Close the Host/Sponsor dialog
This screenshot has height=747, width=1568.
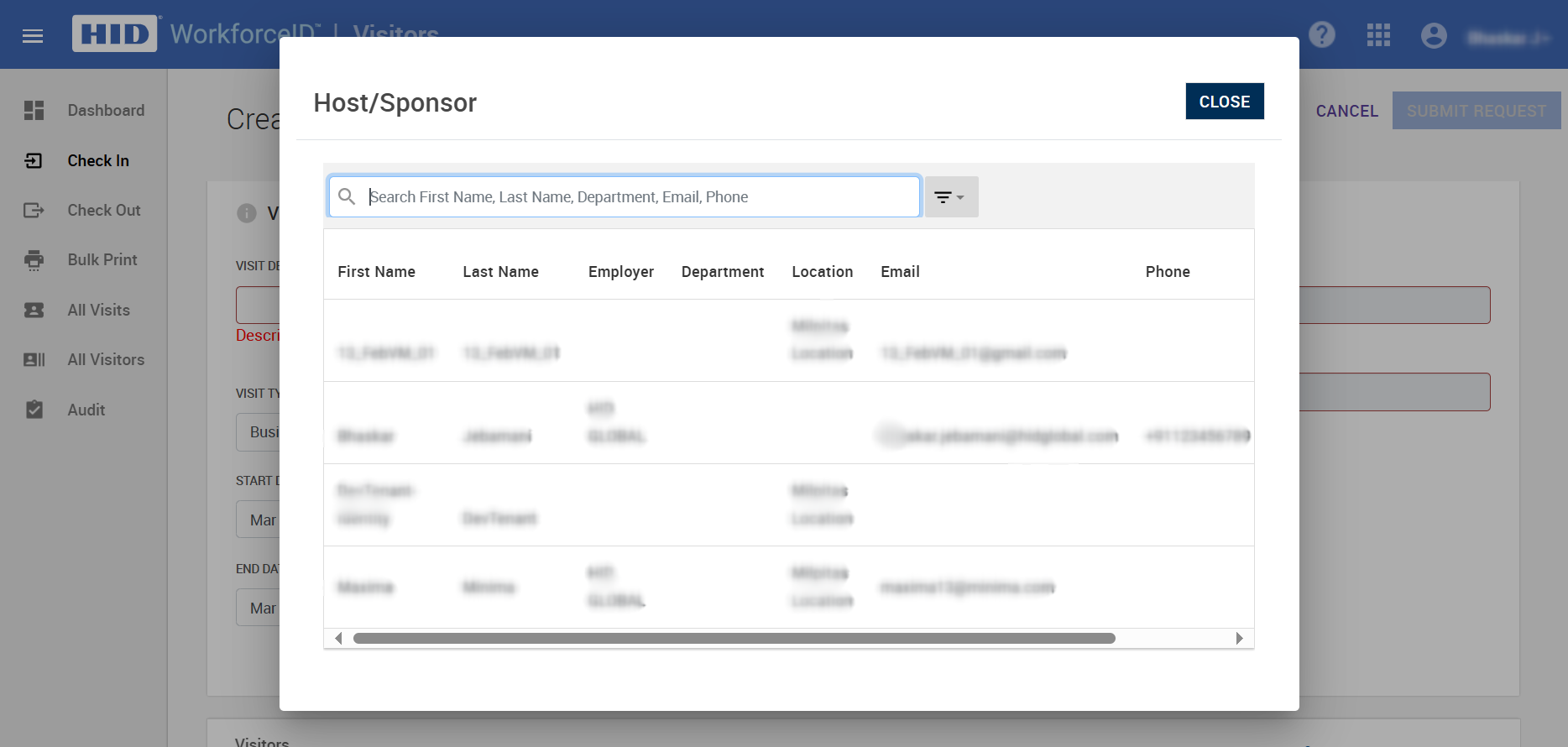(x=1224, y=102)
